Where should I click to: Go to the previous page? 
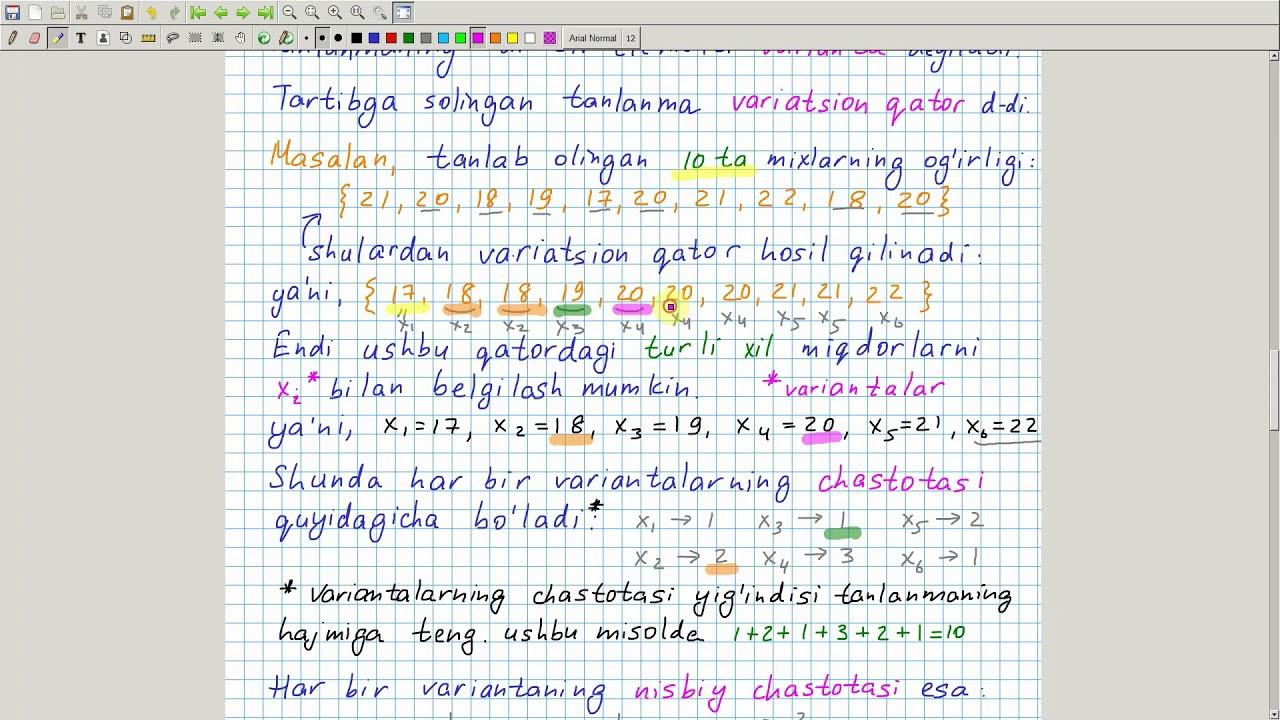pos(220,13)
